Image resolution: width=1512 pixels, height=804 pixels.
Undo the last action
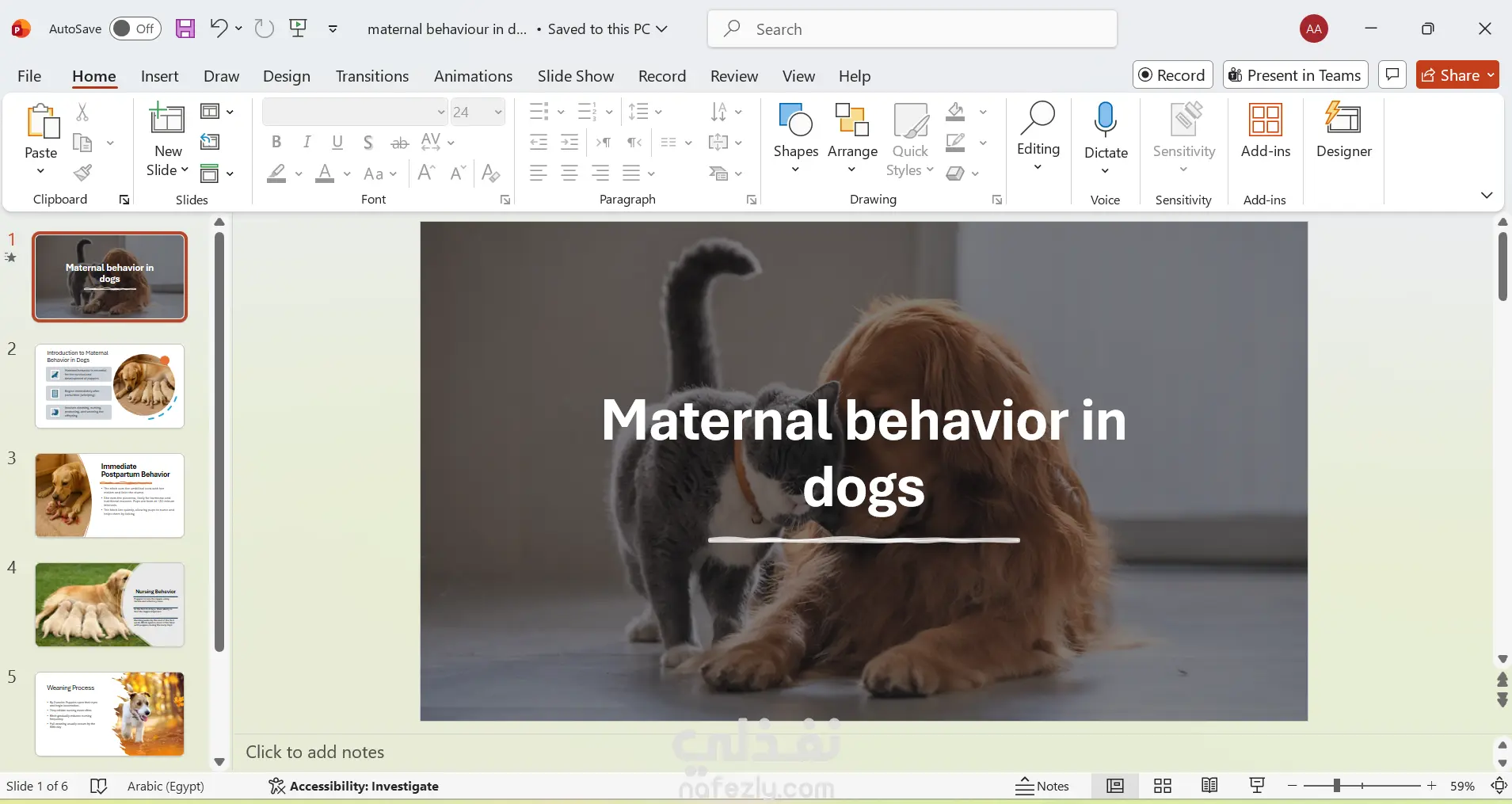click(219, 29)
